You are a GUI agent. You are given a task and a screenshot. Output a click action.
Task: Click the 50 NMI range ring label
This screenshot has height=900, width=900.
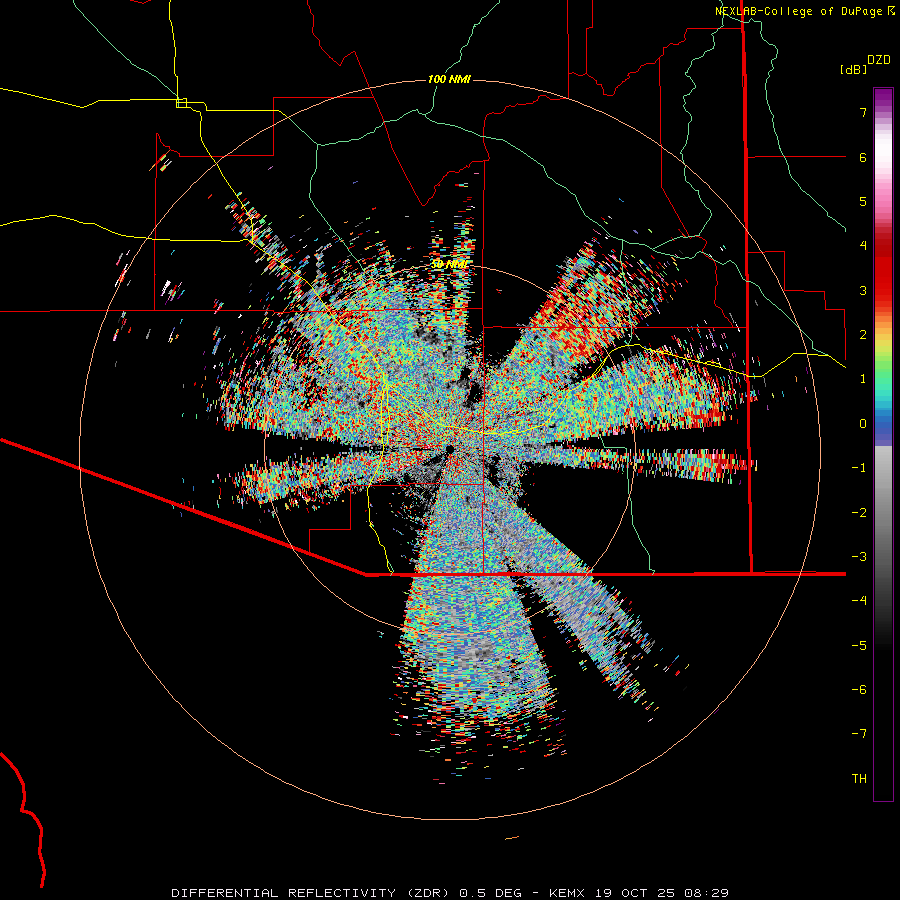tap(449, 265)
